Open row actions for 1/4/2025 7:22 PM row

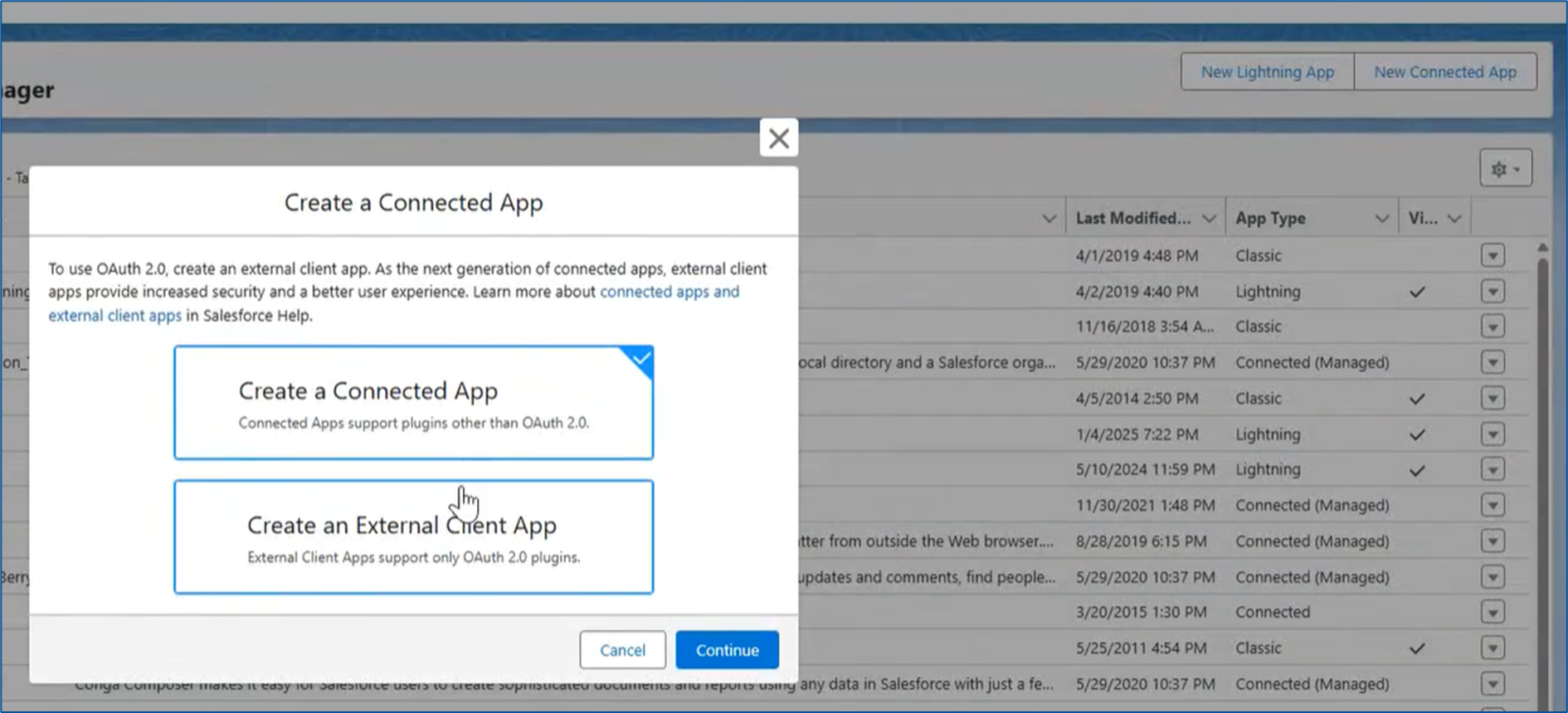[x=1493, y=434]
